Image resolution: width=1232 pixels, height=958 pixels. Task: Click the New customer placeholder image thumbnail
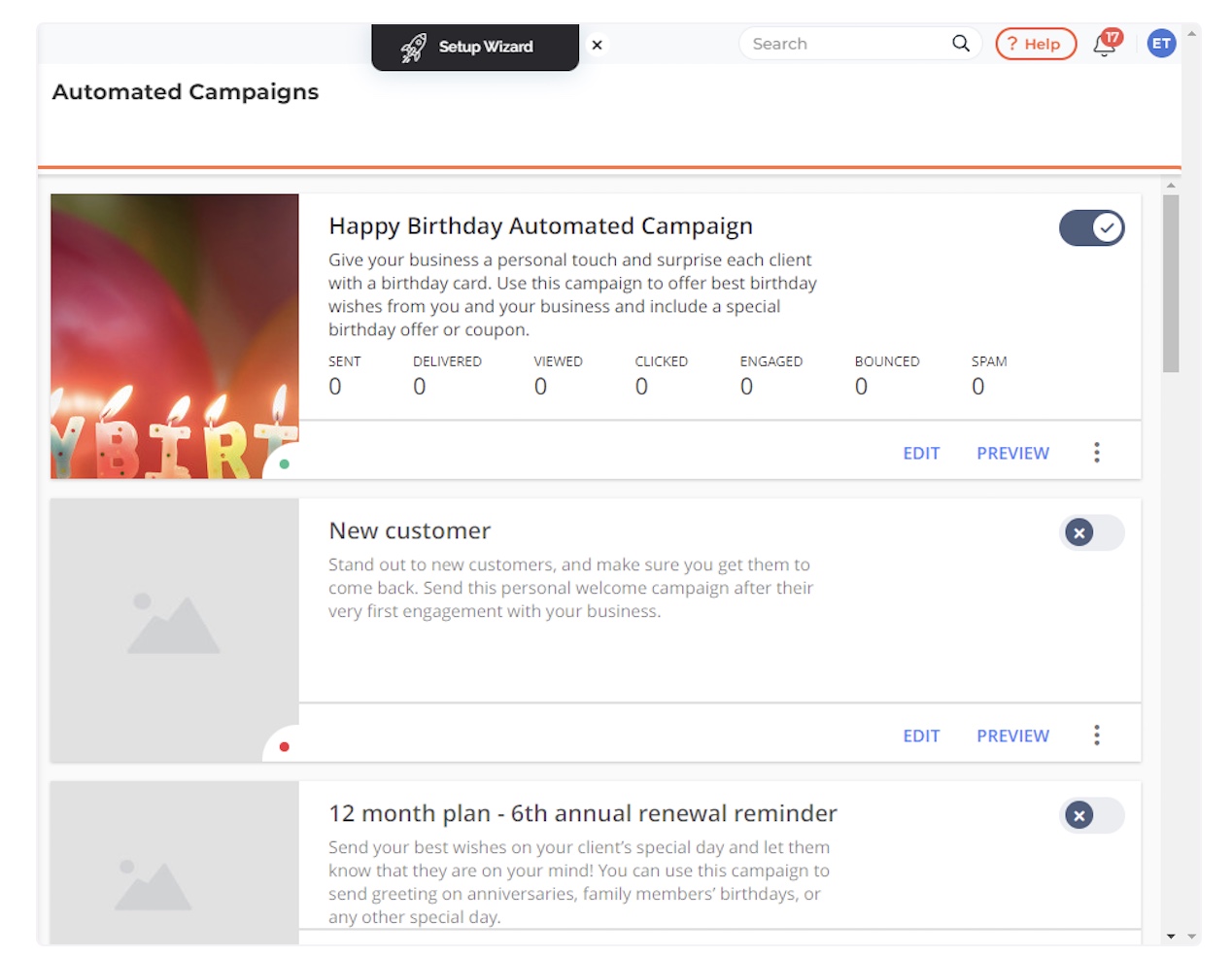coord(175,631)
